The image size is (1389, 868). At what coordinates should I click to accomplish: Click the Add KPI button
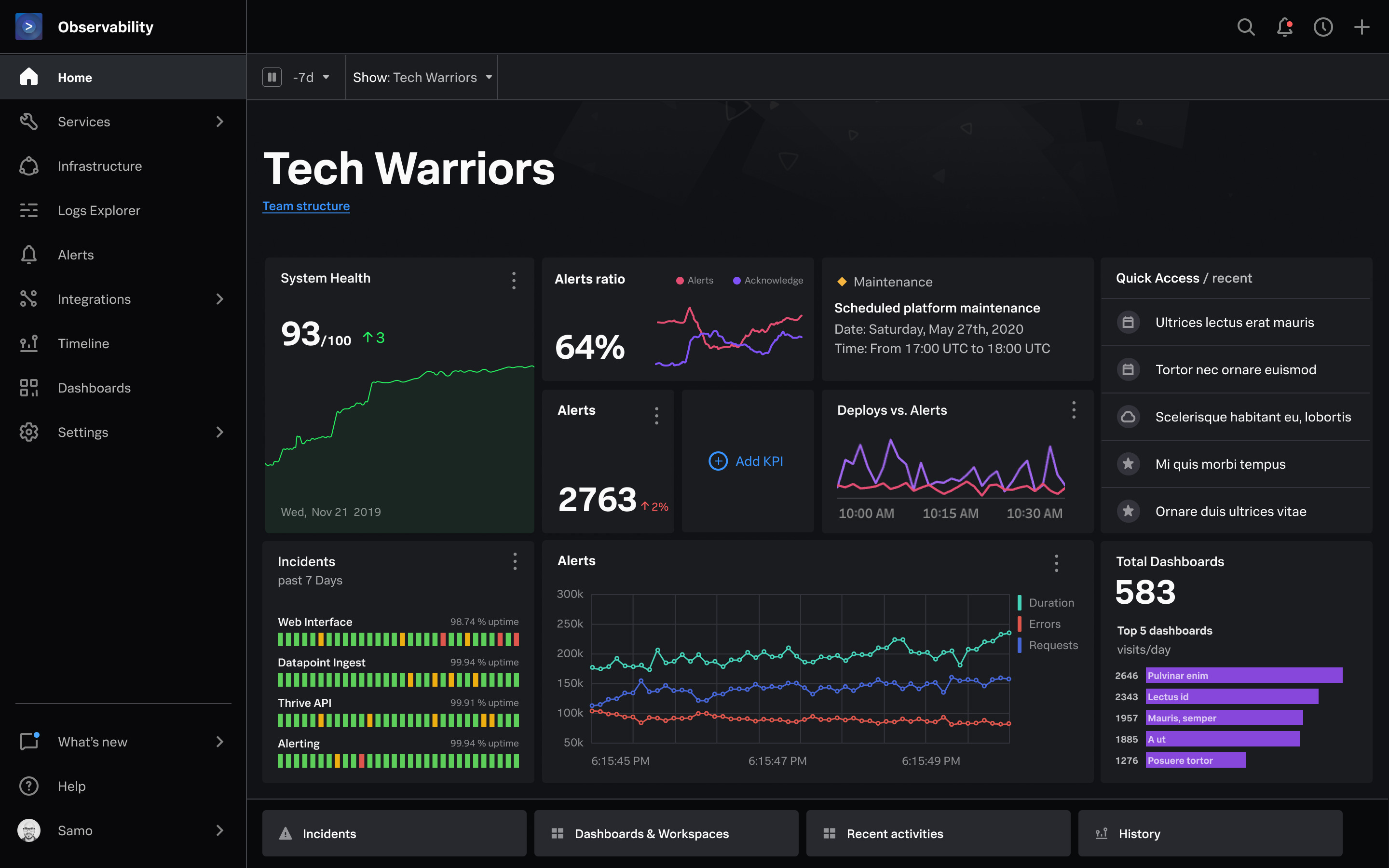(x=746, y=461)
